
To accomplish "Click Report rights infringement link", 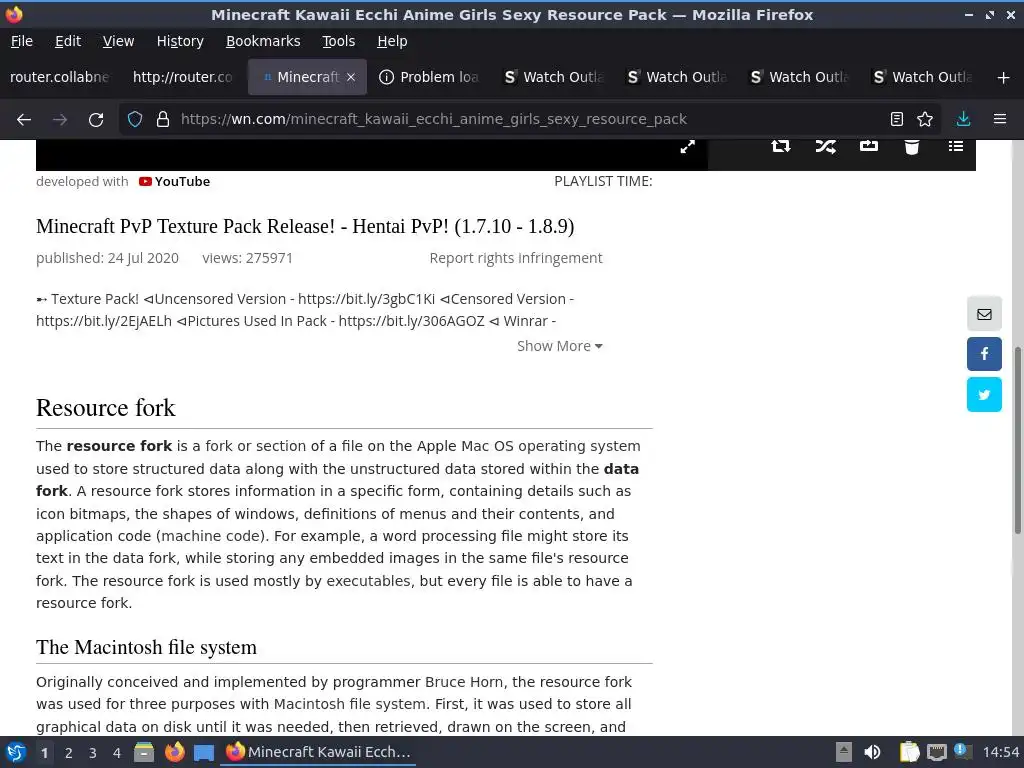I will point(516,258).
